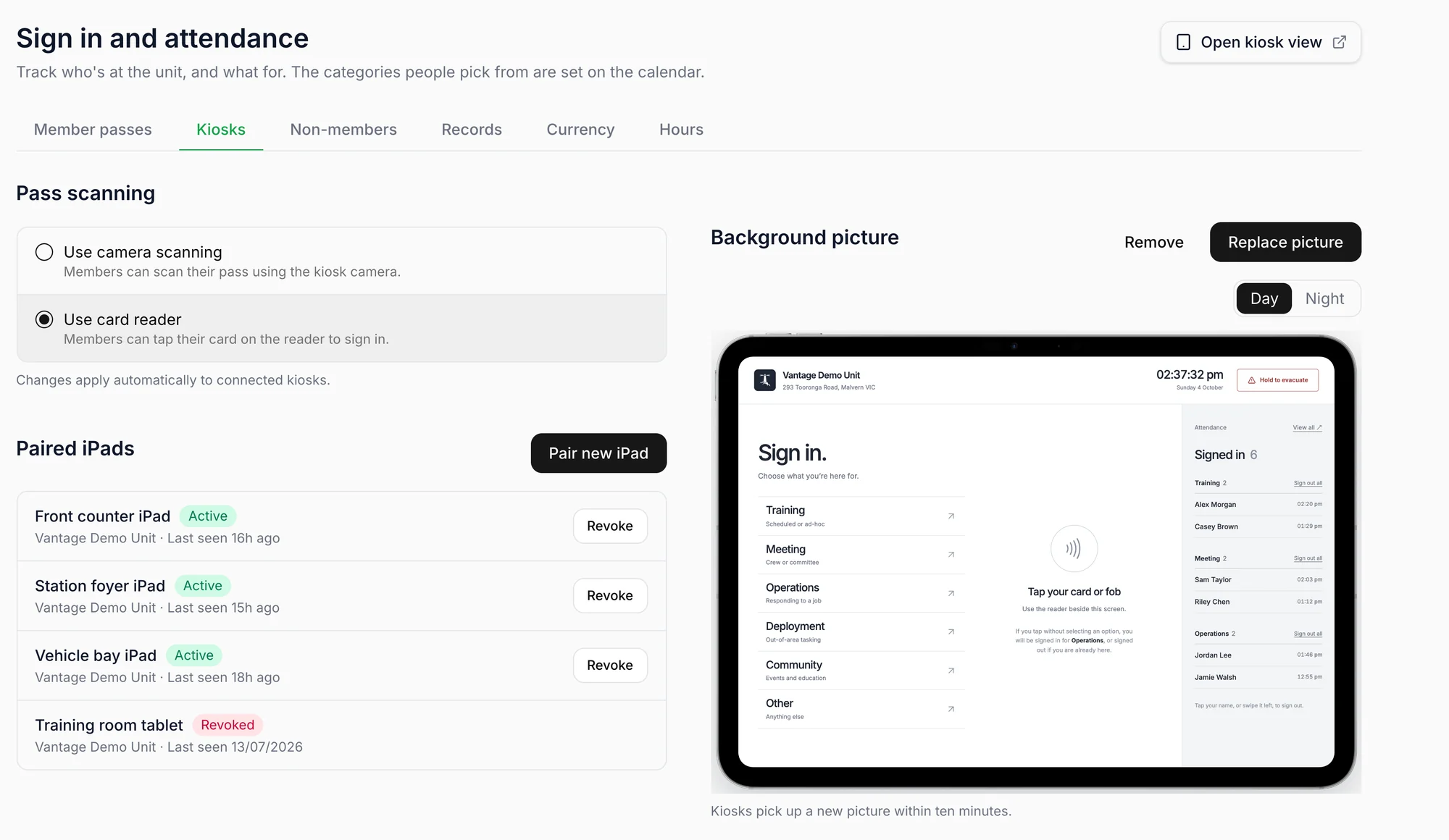Switch the preview to Day mode
1449x840 pixels.
click(1264, 298)
